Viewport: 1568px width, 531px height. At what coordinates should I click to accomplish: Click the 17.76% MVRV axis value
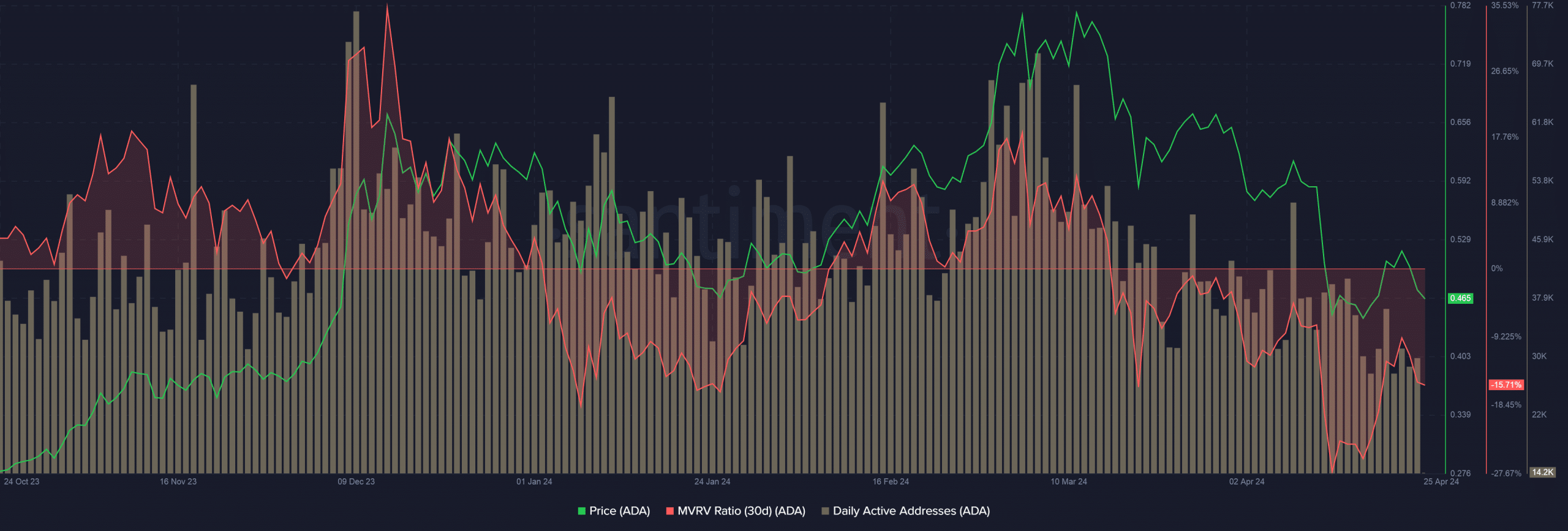(1505, 137)
